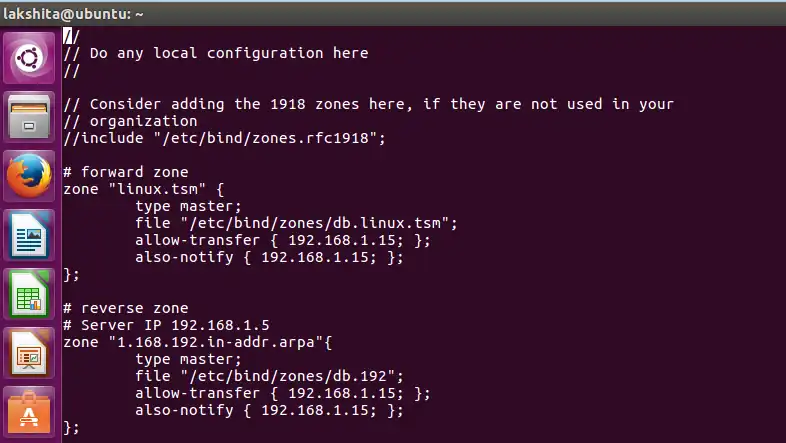Screen dimensions: 786x443
Task: Click the "Do any local configuration here" comment
Action: 229,53
